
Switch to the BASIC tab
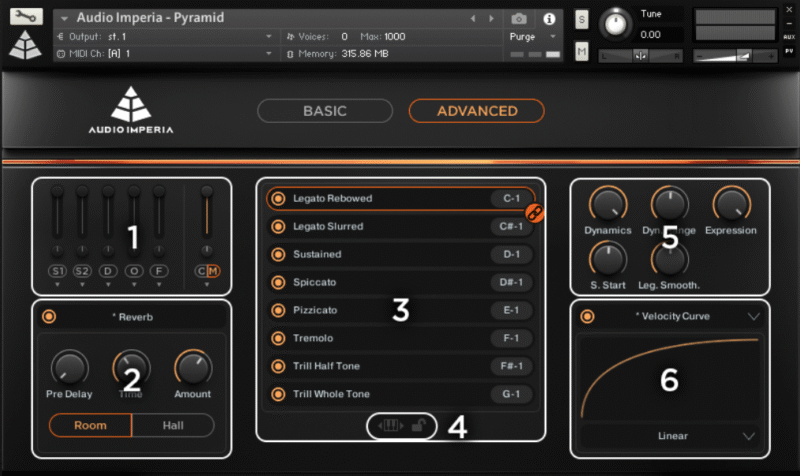325,111
